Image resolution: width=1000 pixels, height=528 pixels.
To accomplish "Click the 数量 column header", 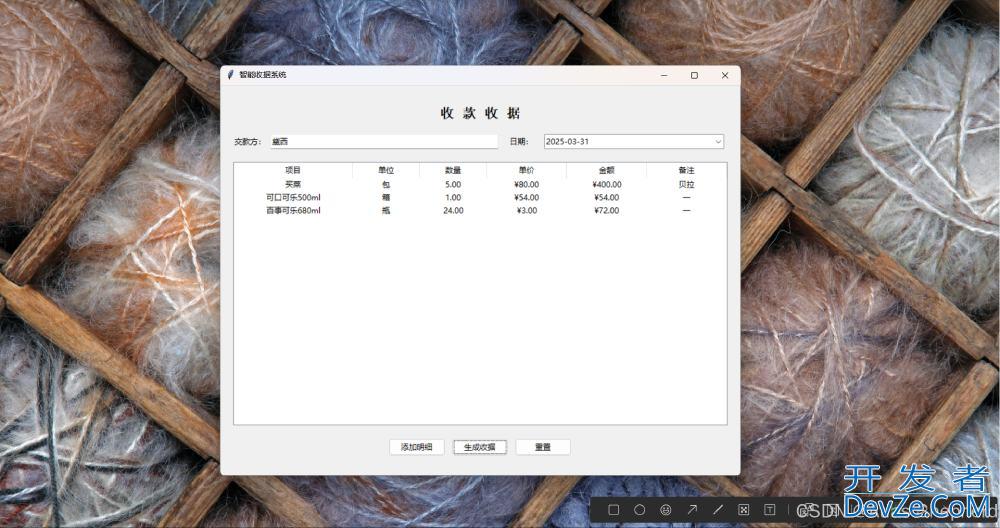I will tap(453, 170).
